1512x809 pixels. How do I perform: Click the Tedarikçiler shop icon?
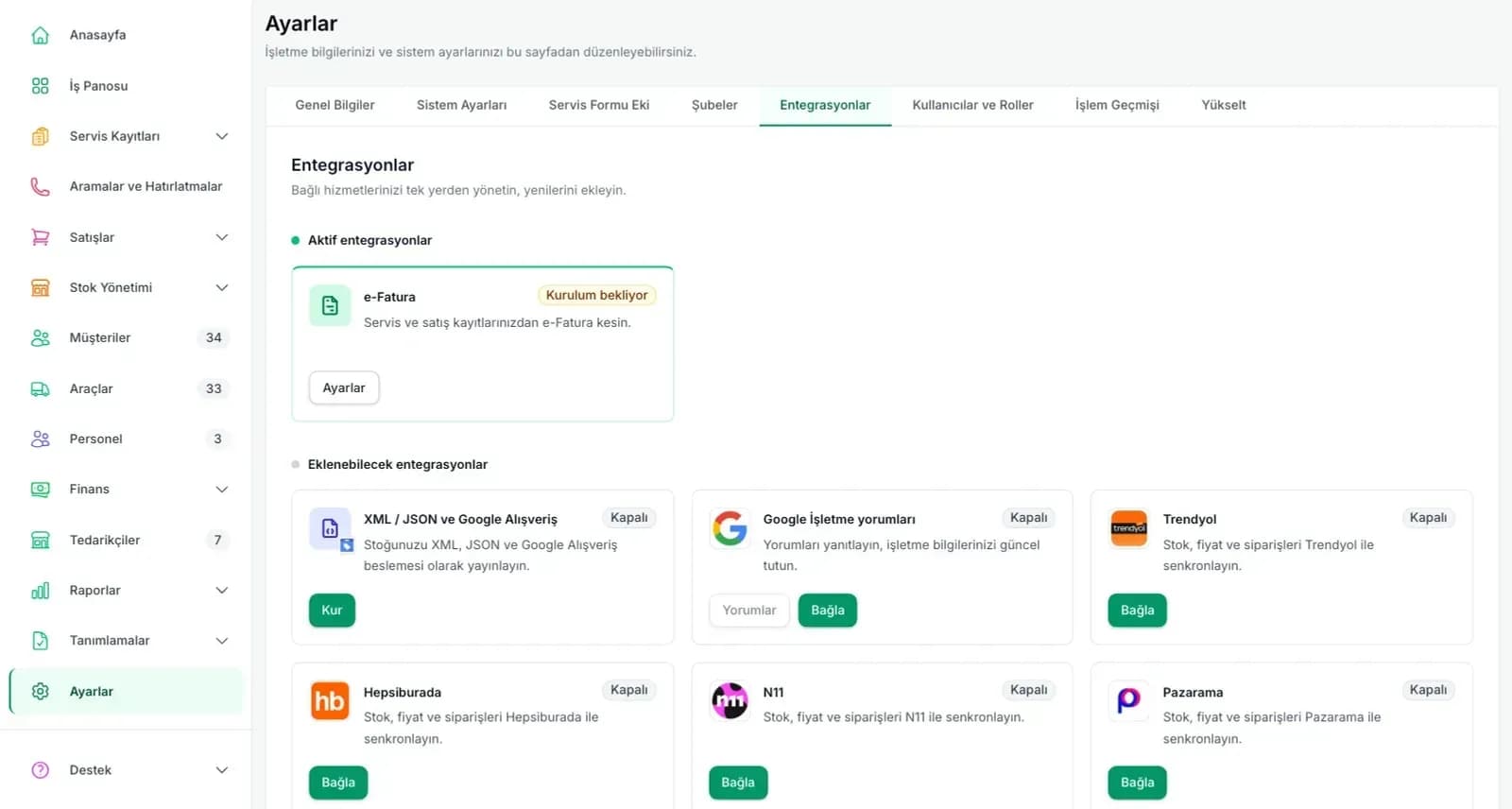[40, 540]
